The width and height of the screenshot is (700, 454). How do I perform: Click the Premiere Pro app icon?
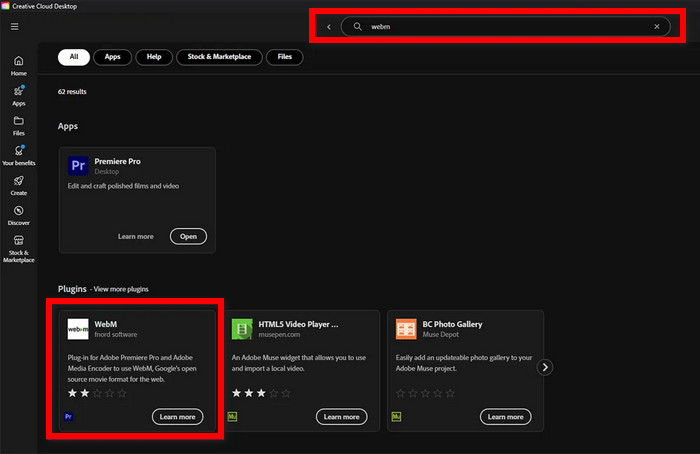pyautogui.click(x=78, y=166)
